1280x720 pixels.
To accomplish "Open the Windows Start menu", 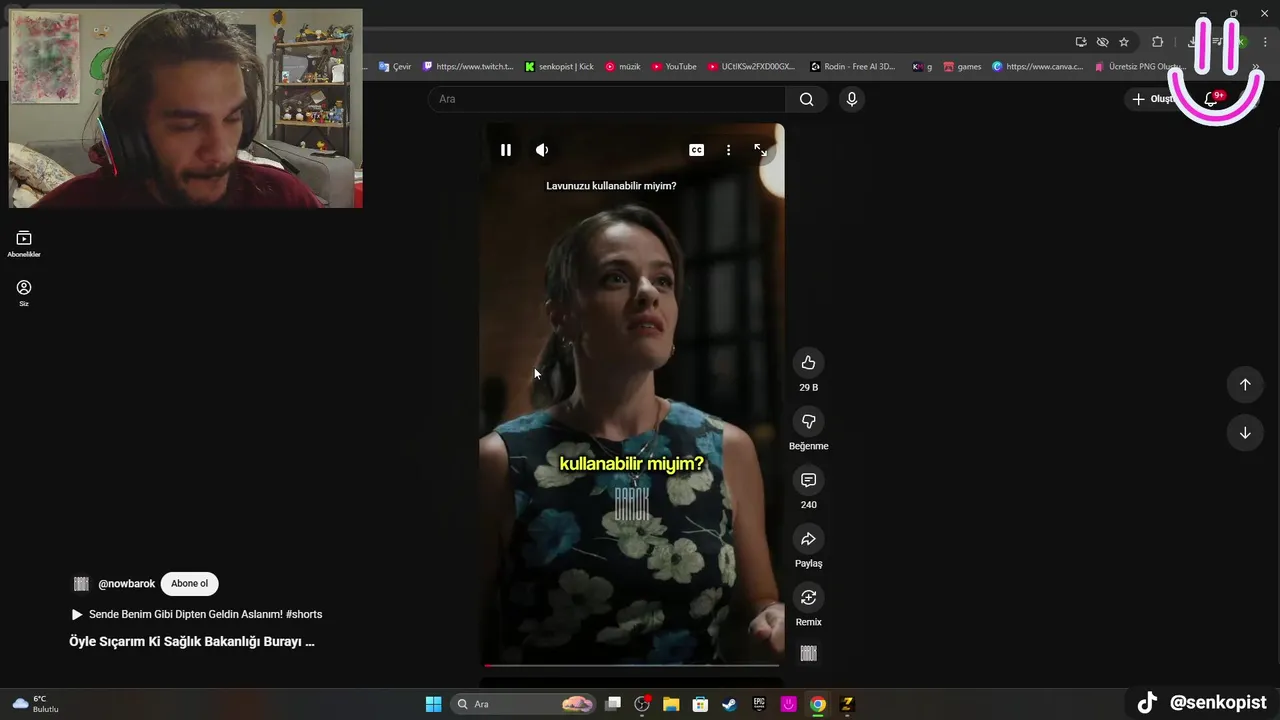I will click(x=433, y=704).
